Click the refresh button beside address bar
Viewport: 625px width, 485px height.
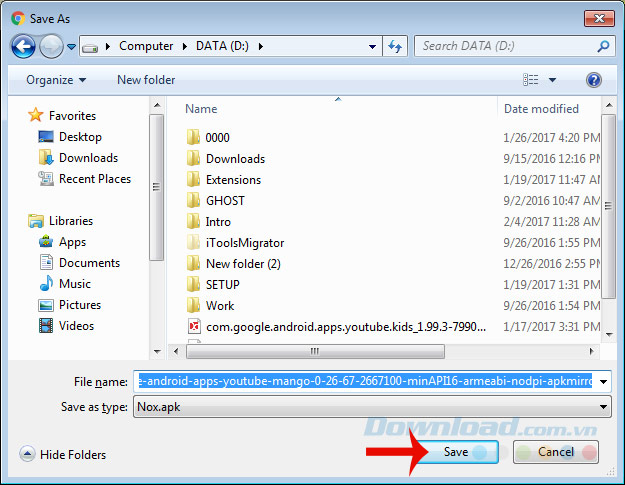point(395,46)
